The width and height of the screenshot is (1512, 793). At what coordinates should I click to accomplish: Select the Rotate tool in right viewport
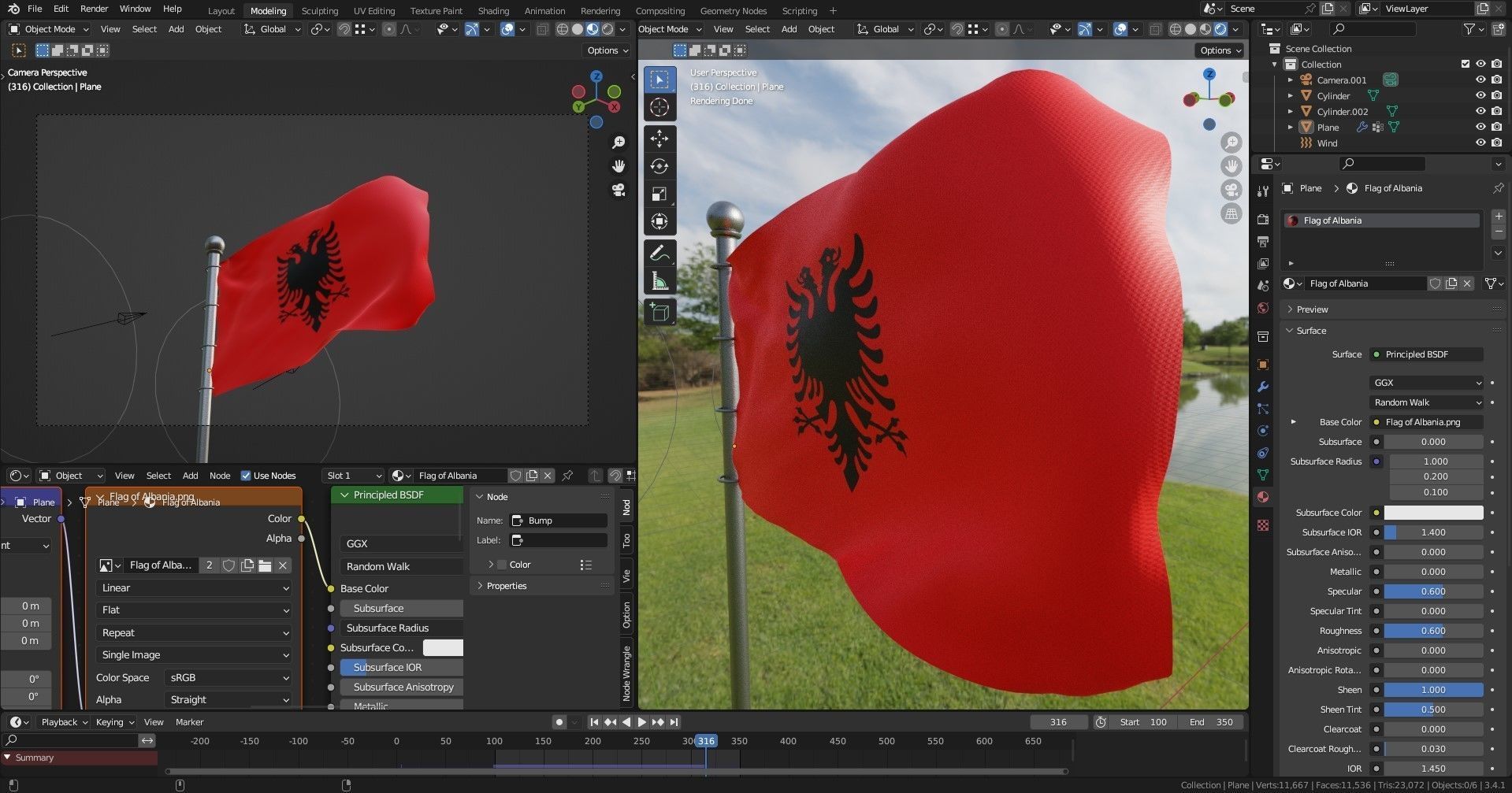(x=659, y=166)
